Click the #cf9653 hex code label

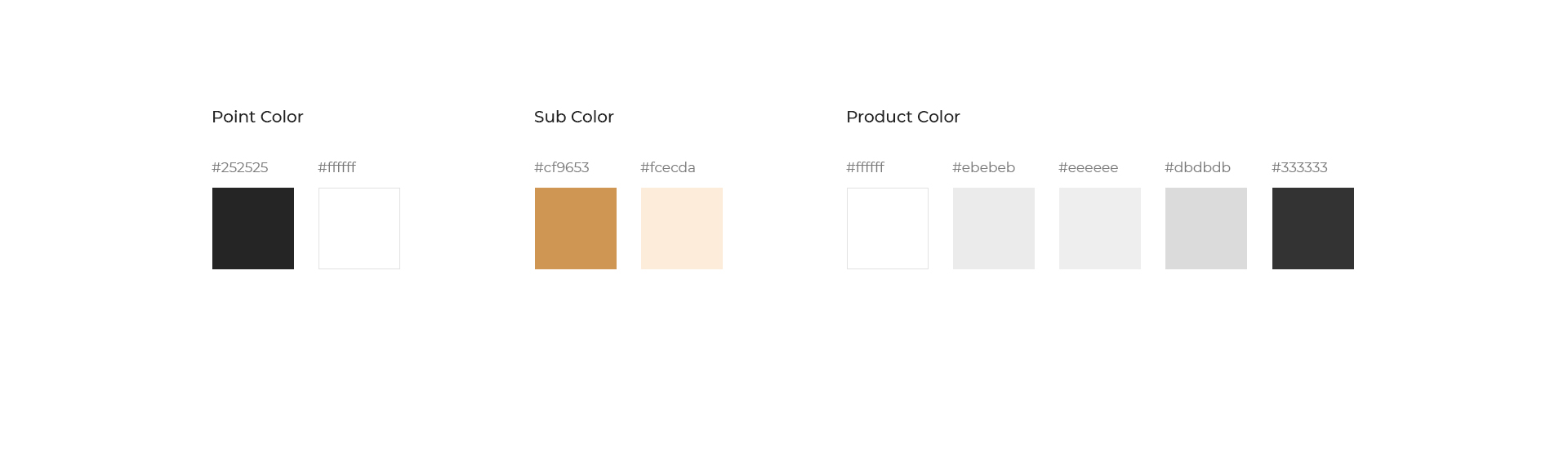(x=562, y=167)
